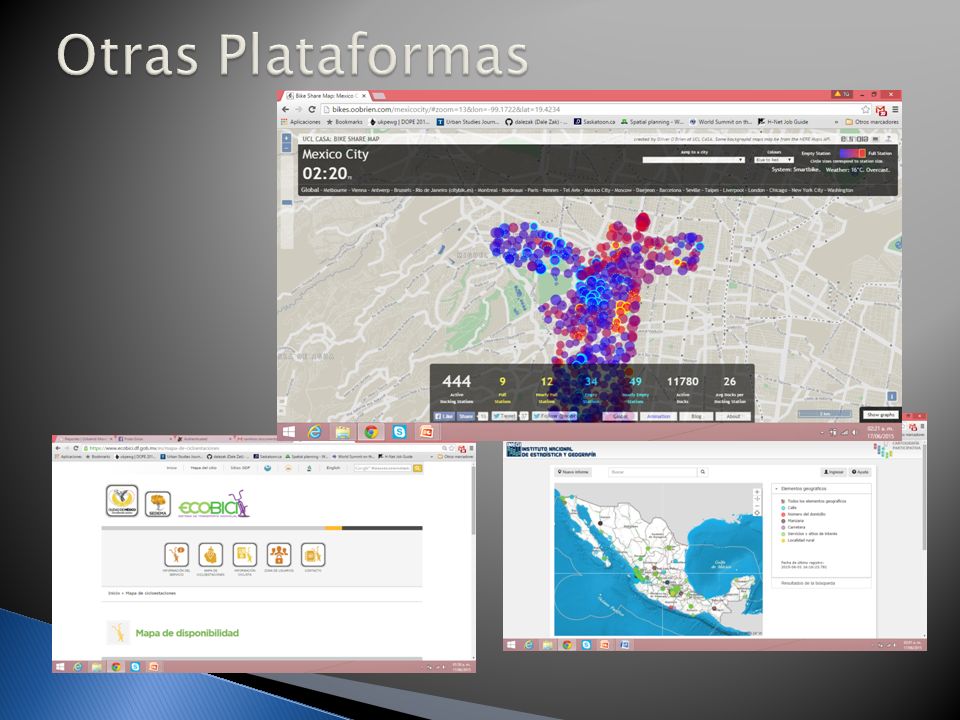Select Todos los elementos geográficos option
The image size is (960, 720).
pos(813,501)
